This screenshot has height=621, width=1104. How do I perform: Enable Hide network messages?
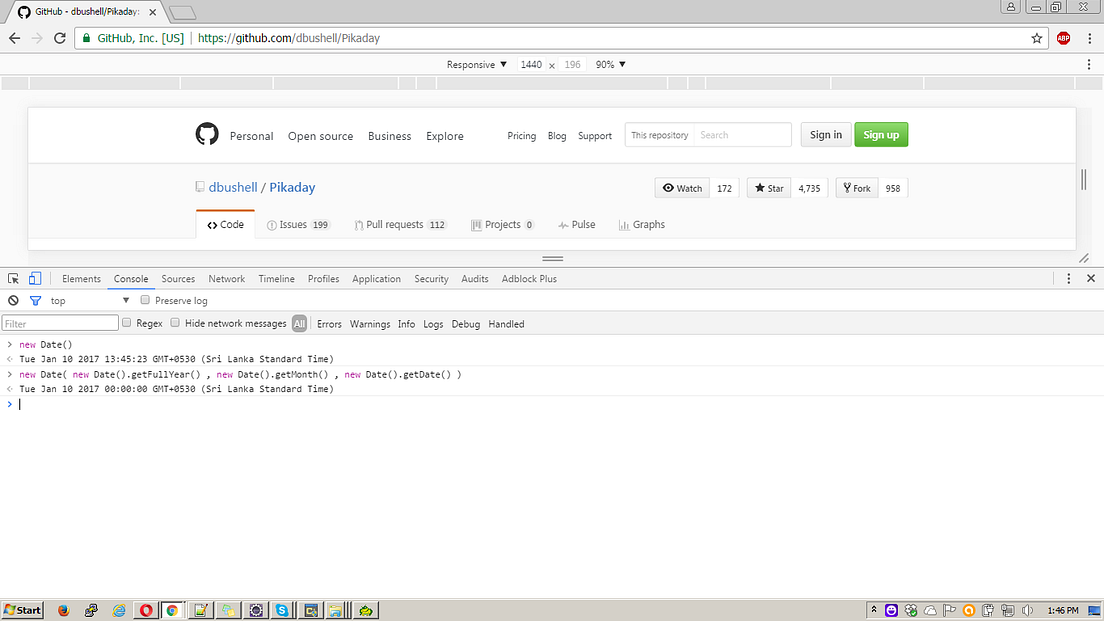174,323
